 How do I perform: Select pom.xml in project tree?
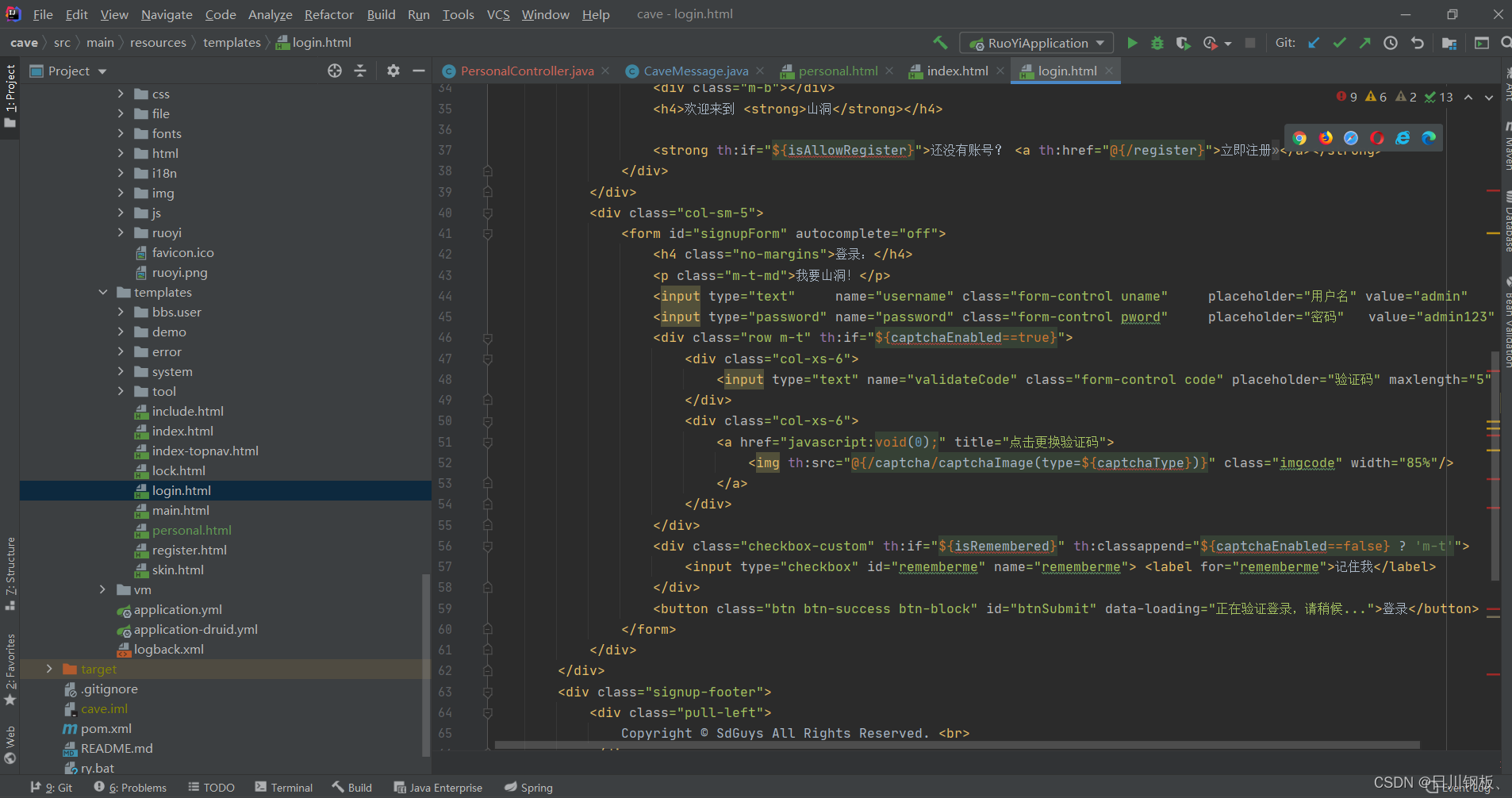click(x=106, y=728)
